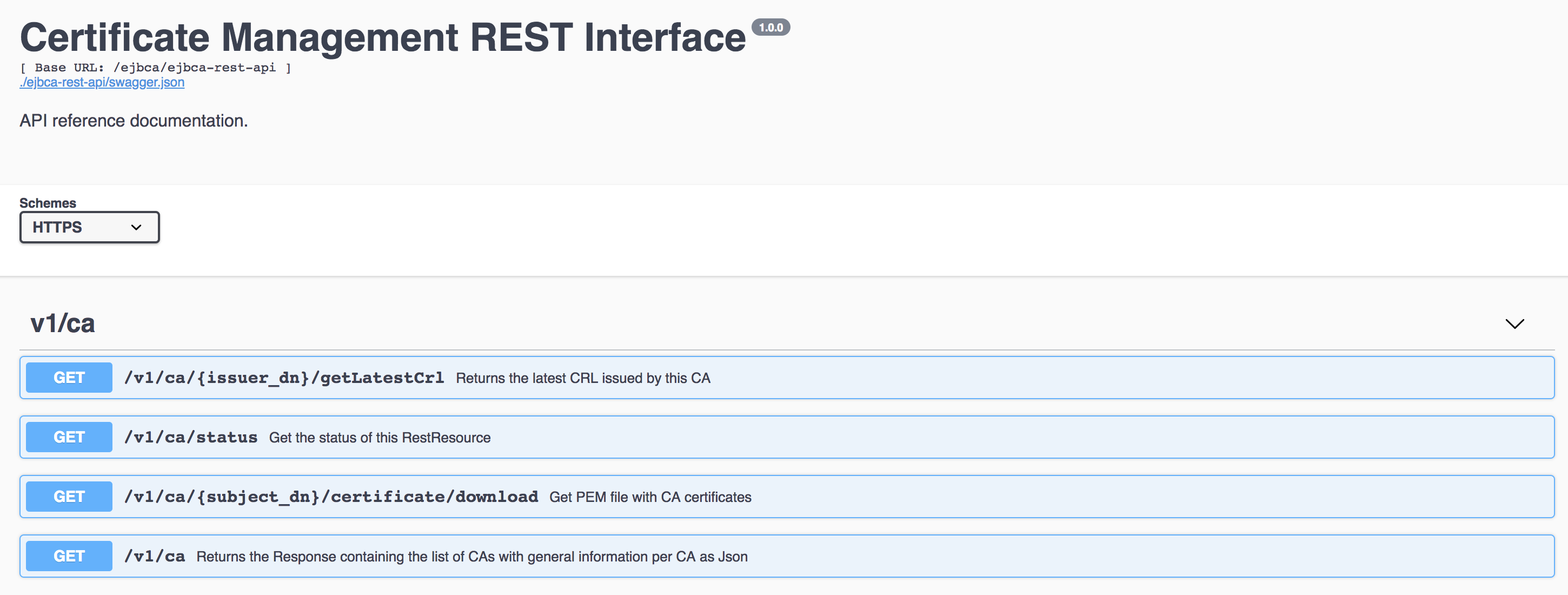This screenshot has height=595, width=1568.
Task: Click the v1/ca section heading
Action: [x=63, y=323]
